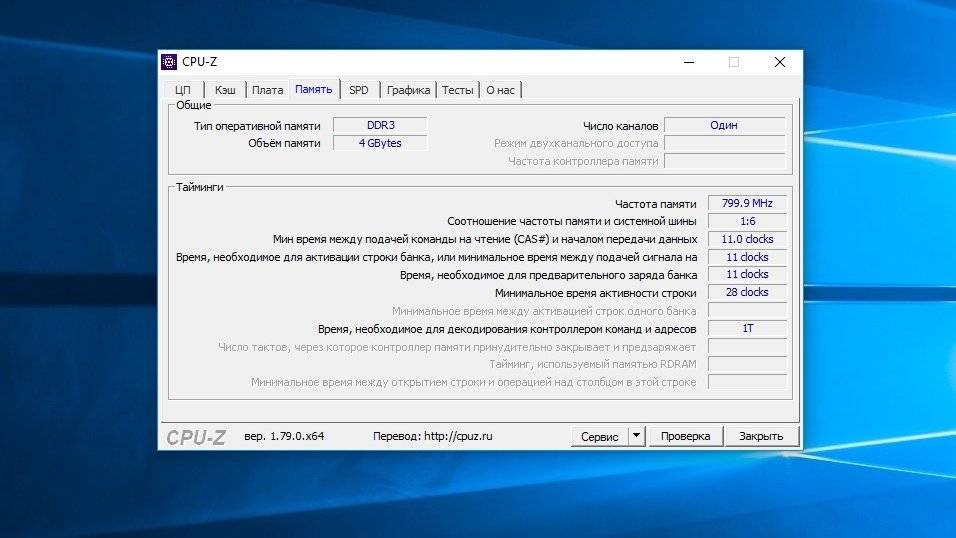
Task: Click the DDR3 memory type field
Action: (x=380, y=125)
